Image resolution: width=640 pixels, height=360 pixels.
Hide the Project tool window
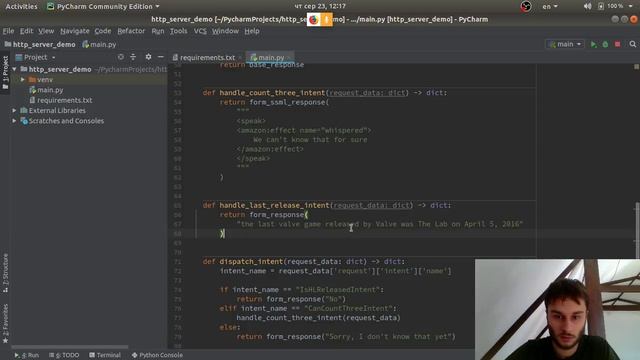[x=161, y=57]
